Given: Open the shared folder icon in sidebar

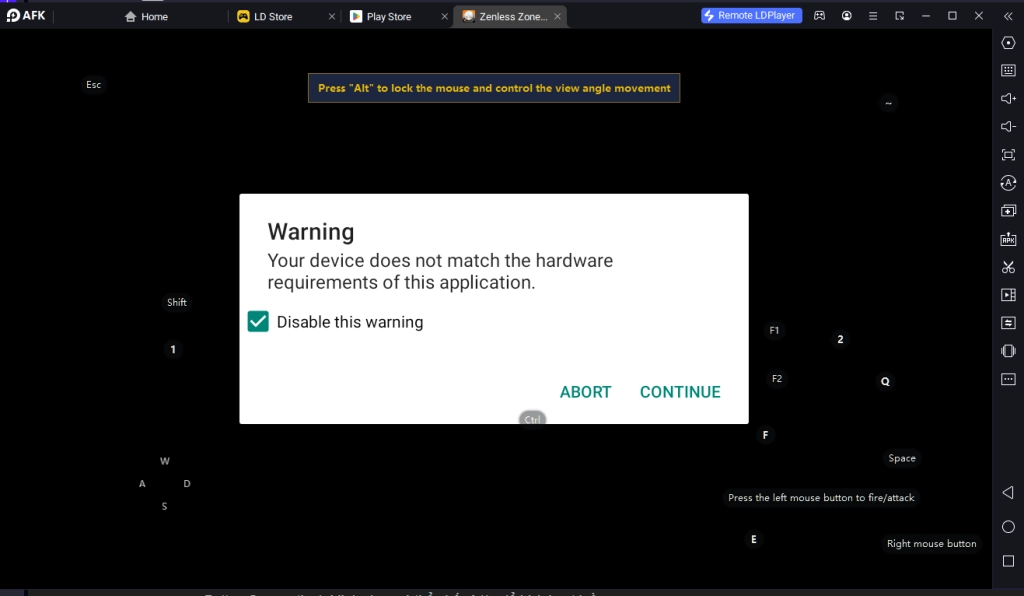Looking at the screenshot, I should (x=1008, y=322).
